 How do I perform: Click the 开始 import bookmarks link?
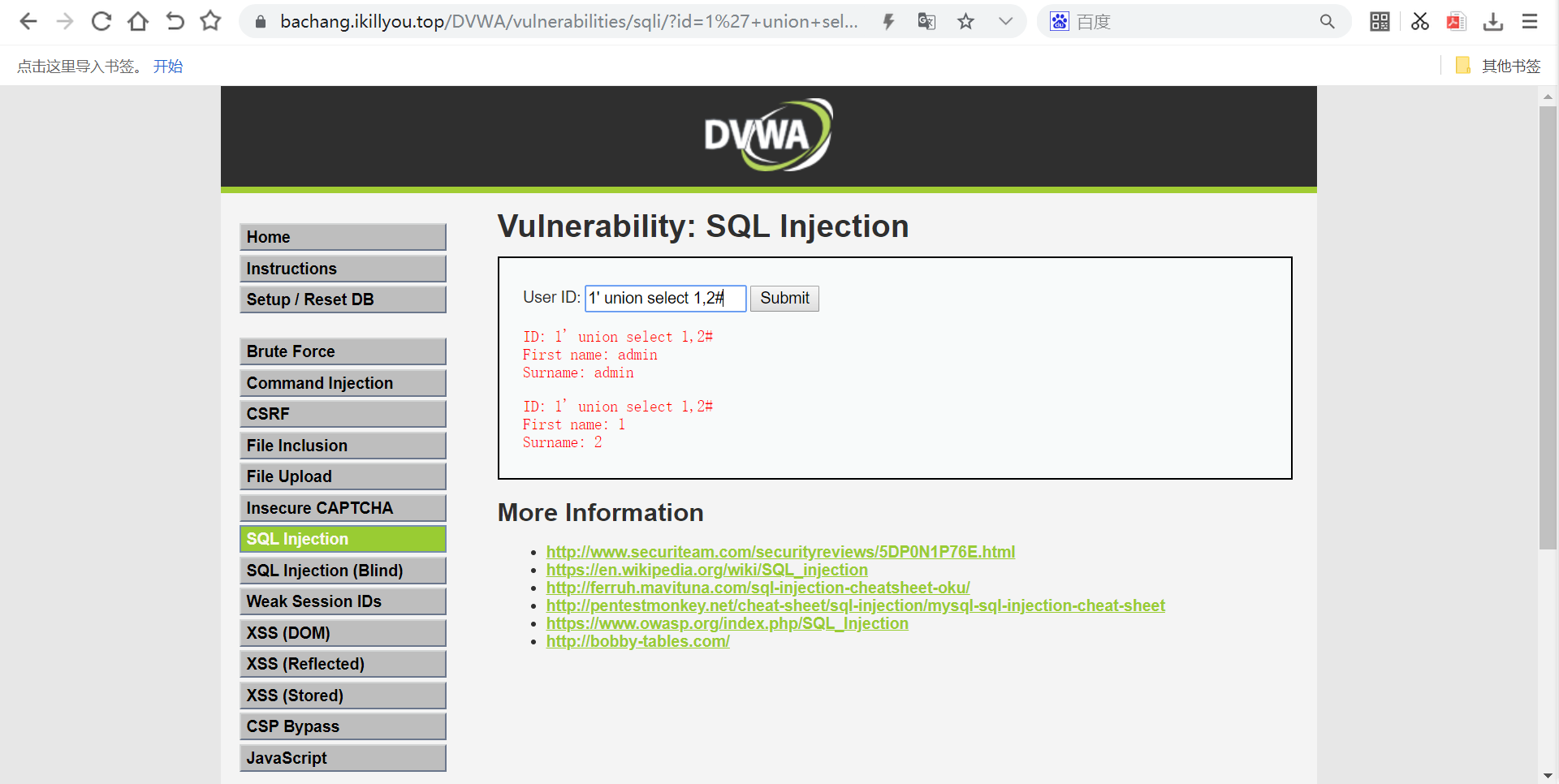tap(168, 67)
